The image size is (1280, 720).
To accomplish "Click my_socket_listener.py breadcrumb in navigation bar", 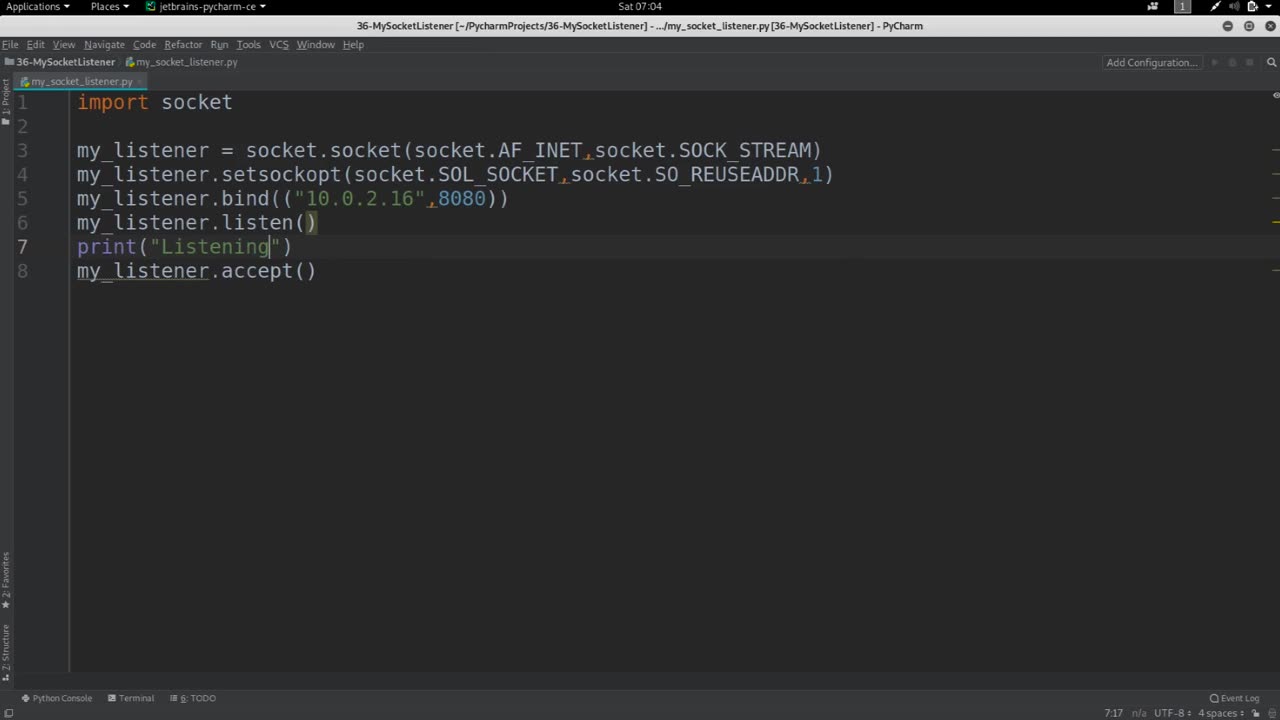I will (181, 62).
